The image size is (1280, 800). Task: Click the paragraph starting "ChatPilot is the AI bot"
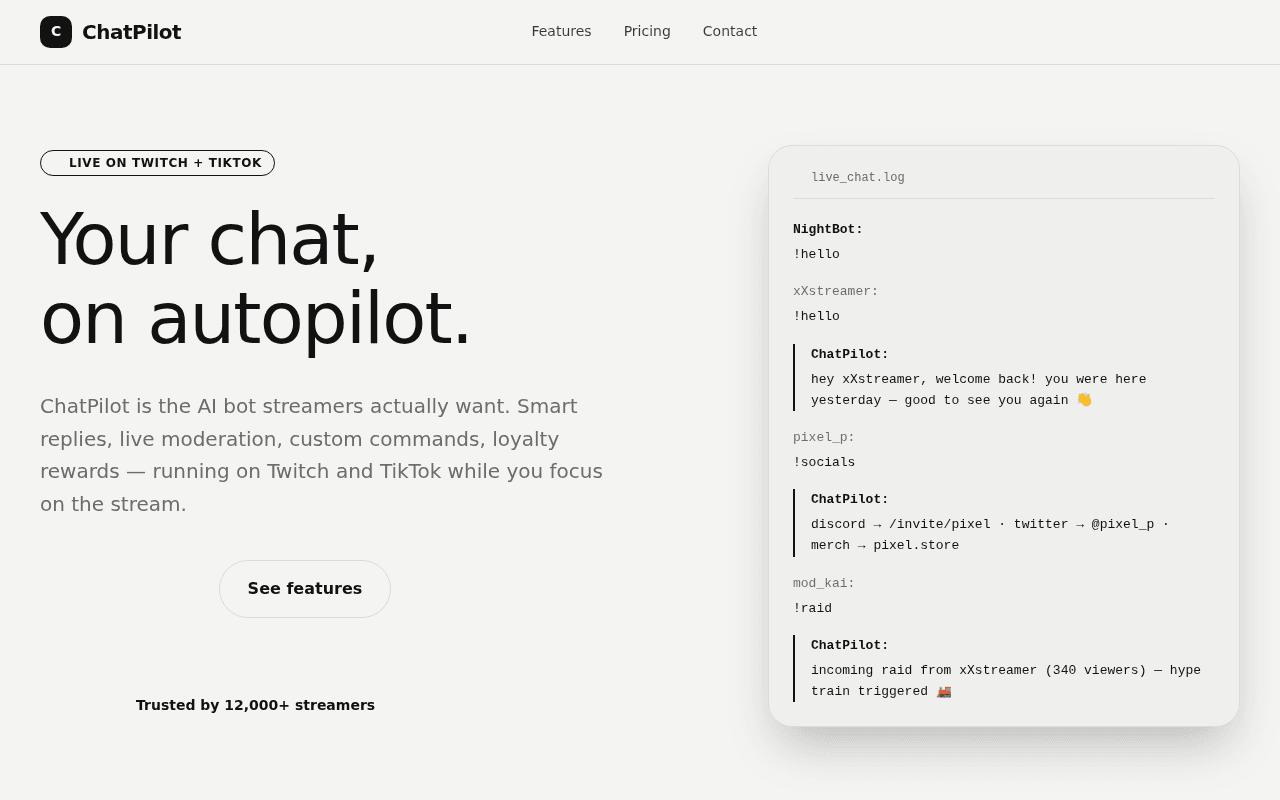click(x=322, y=455)
